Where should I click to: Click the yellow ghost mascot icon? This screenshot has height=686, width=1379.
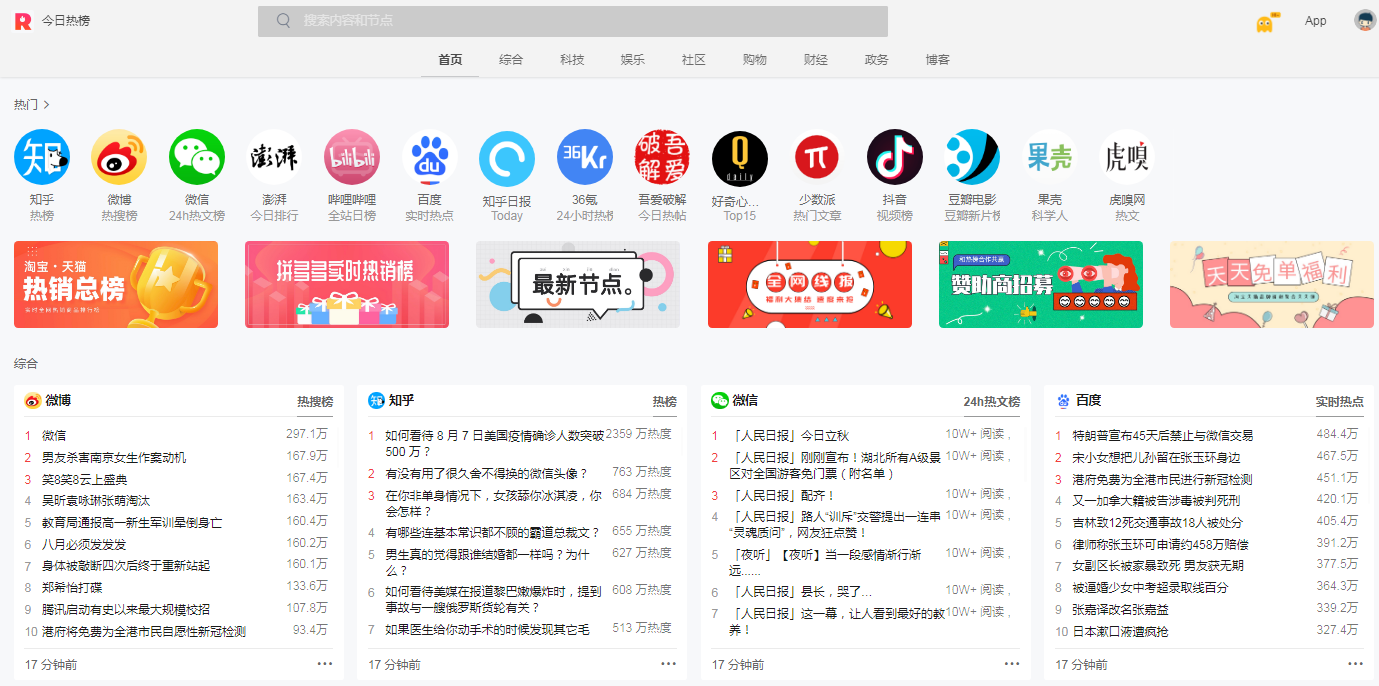(1265, 22)
